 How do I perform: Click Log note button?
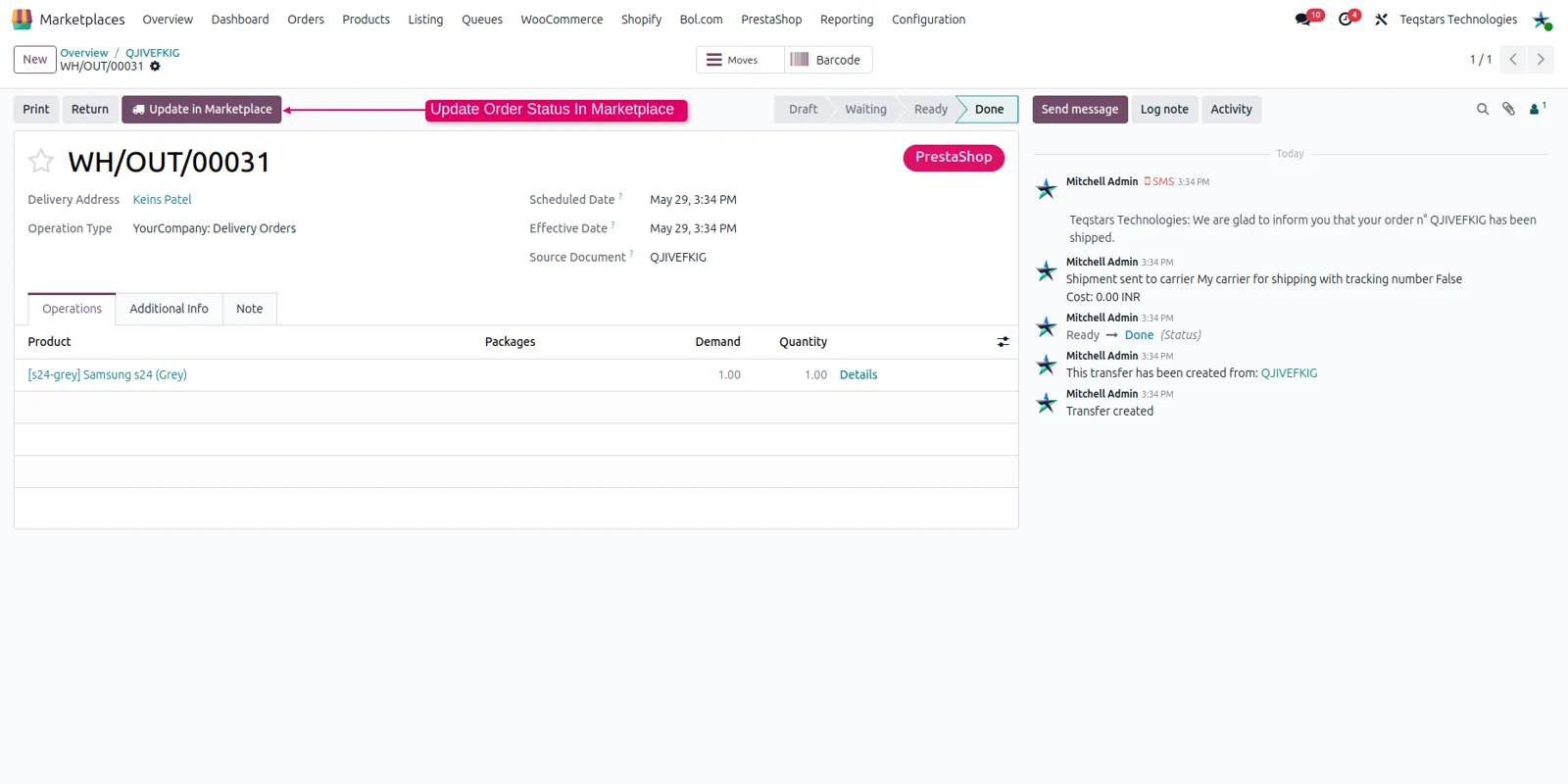click(1164, 110)
